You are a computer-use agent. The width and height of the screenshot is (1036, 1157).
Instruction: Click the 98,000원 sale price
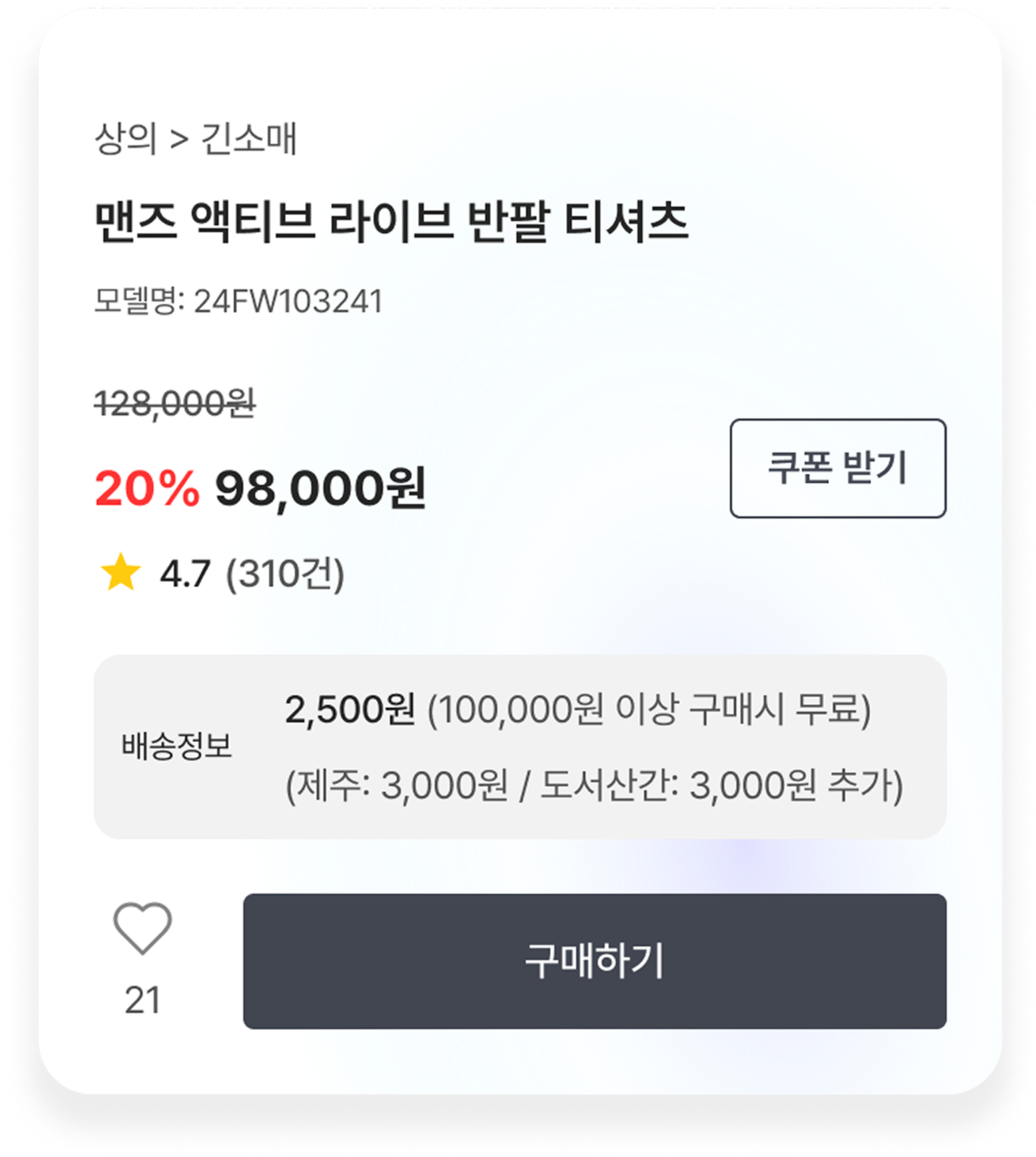tap(320, 488)
